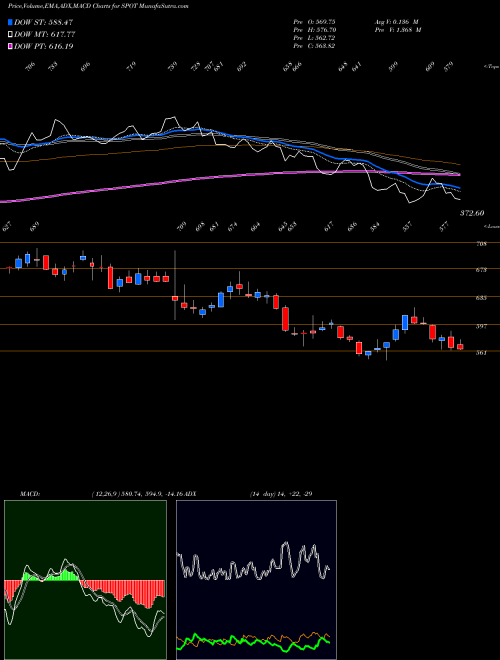The image size is (500, 660).
Task: Click the Pre O: 569.75 value
Action: pos(314,22)
